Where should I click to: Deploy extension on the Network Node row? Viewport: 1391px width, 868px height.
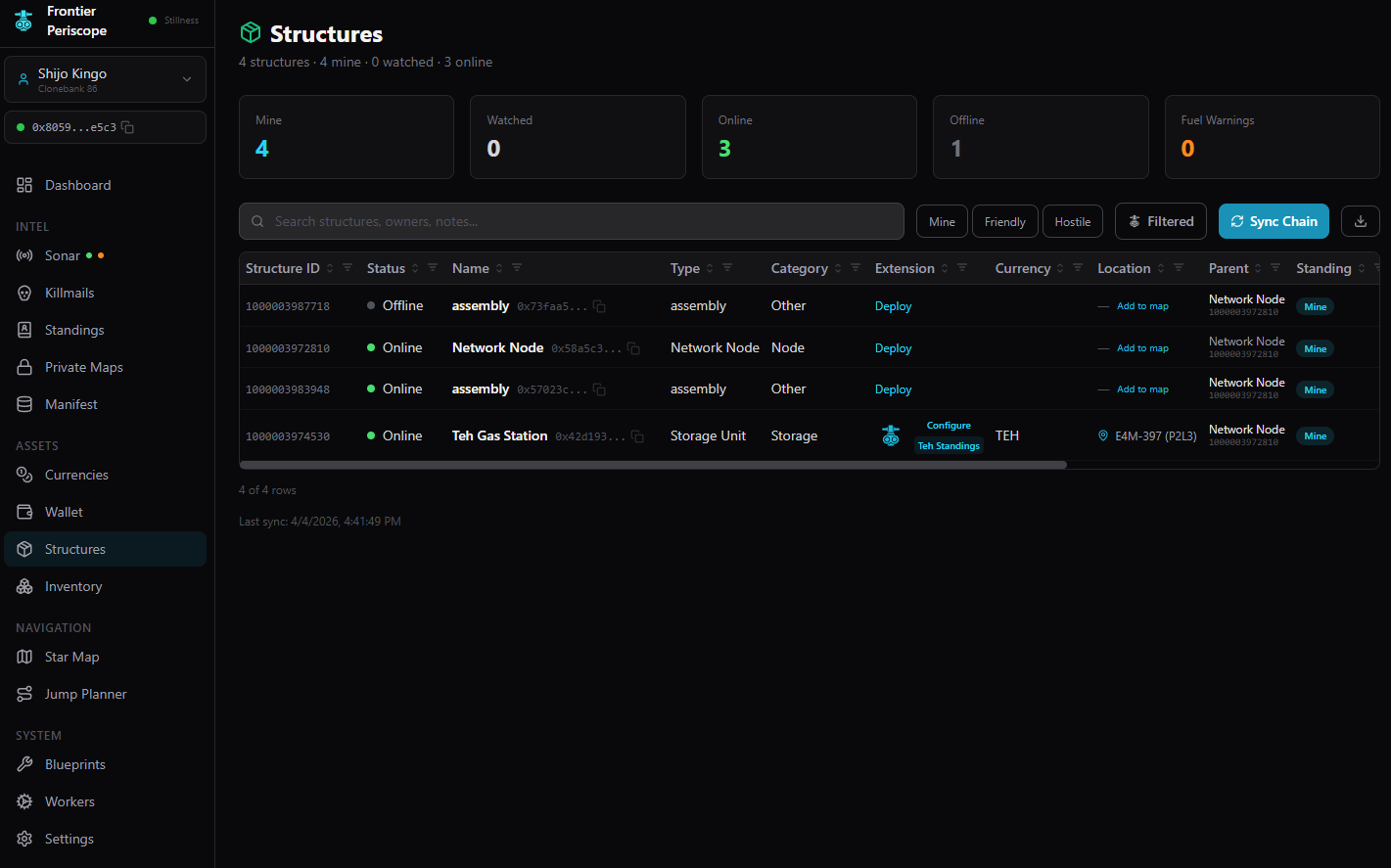[x=893, y=348]
